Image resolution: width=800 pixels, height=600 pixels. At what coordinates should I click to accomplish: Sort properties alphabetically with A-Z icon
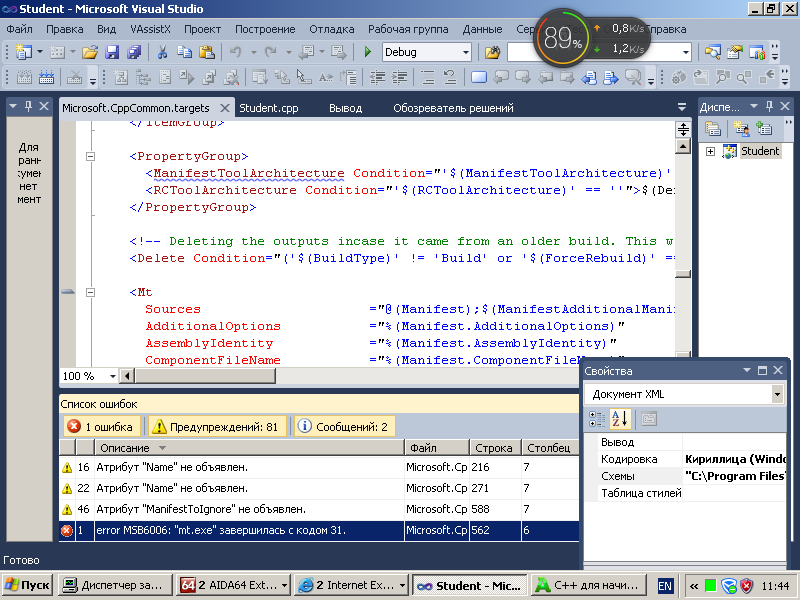pos(619,419)
